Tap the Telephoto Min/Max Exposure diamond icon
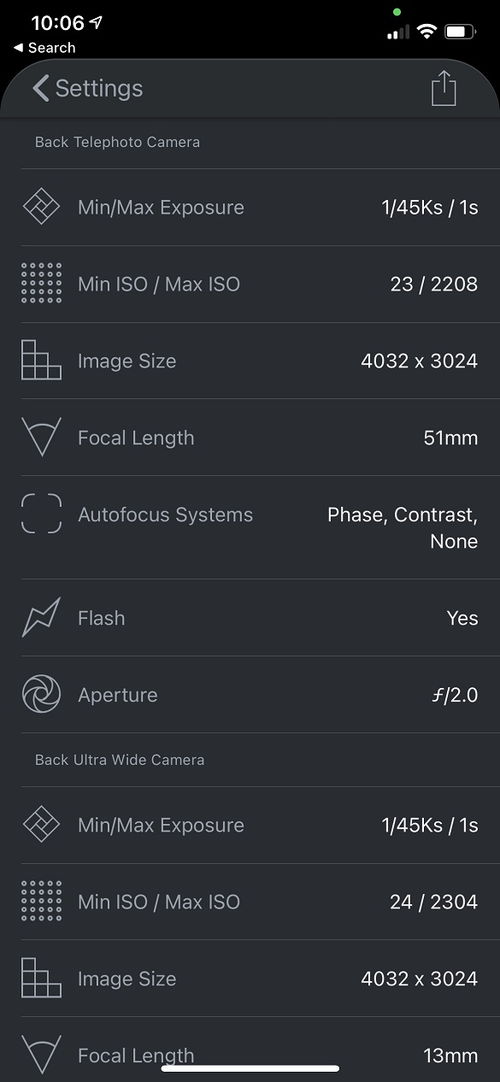 coord(41,207)
